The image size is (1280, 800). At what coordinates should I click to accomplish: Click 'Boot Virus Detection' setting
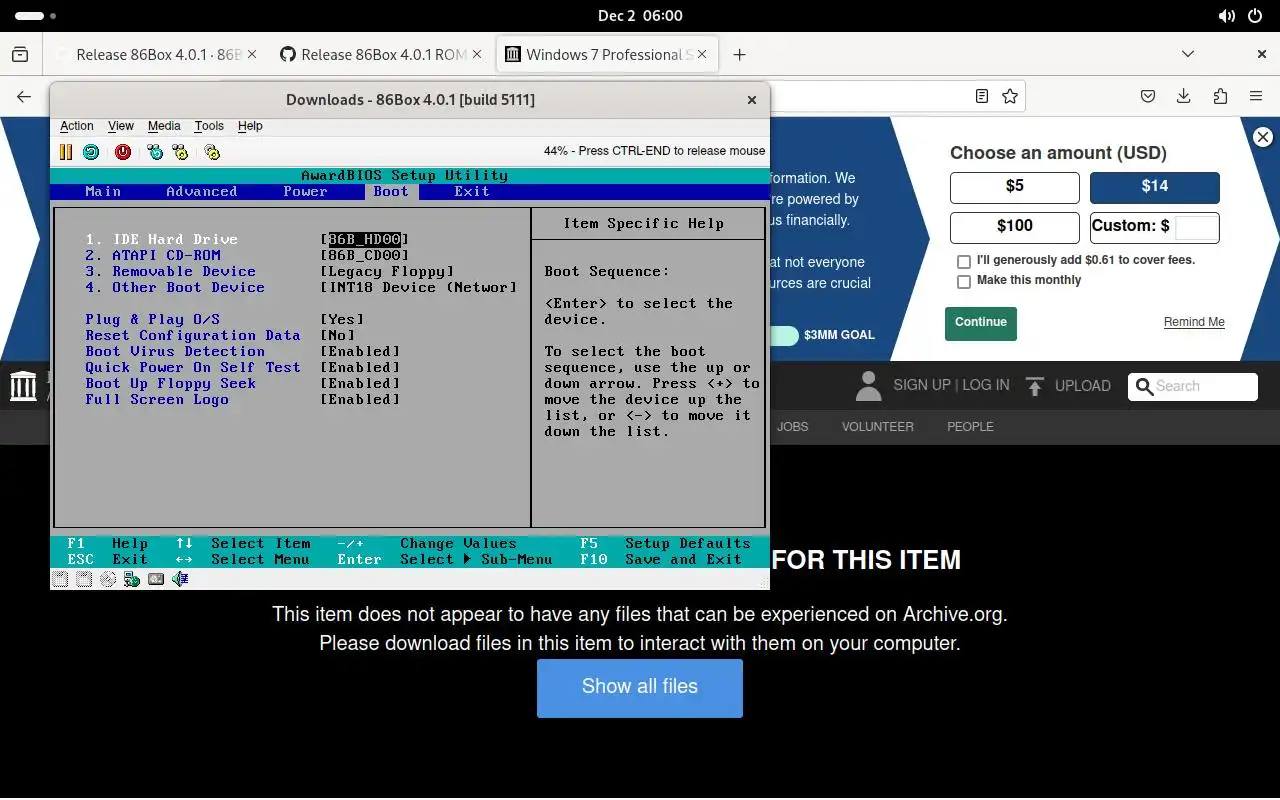coord(175,352)
